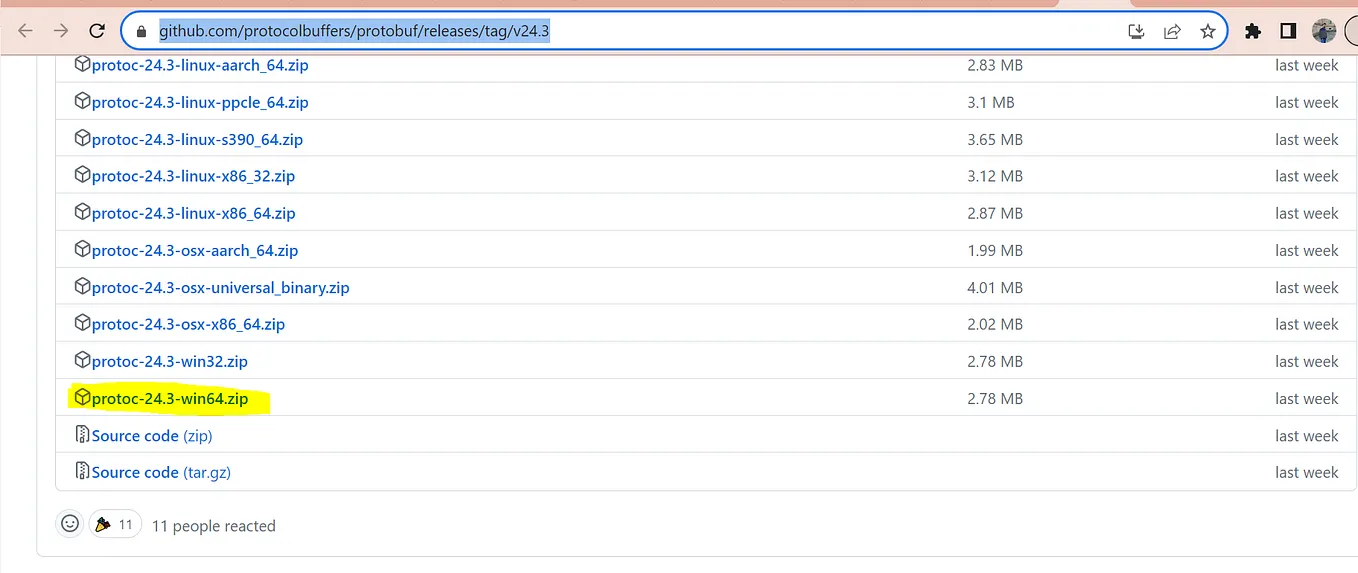This screenshot has width=1358, height=573.
Task: Download protoc-24.3-linux-x86_64.zip
Action: pyautogui.click(x=193, y=213)
